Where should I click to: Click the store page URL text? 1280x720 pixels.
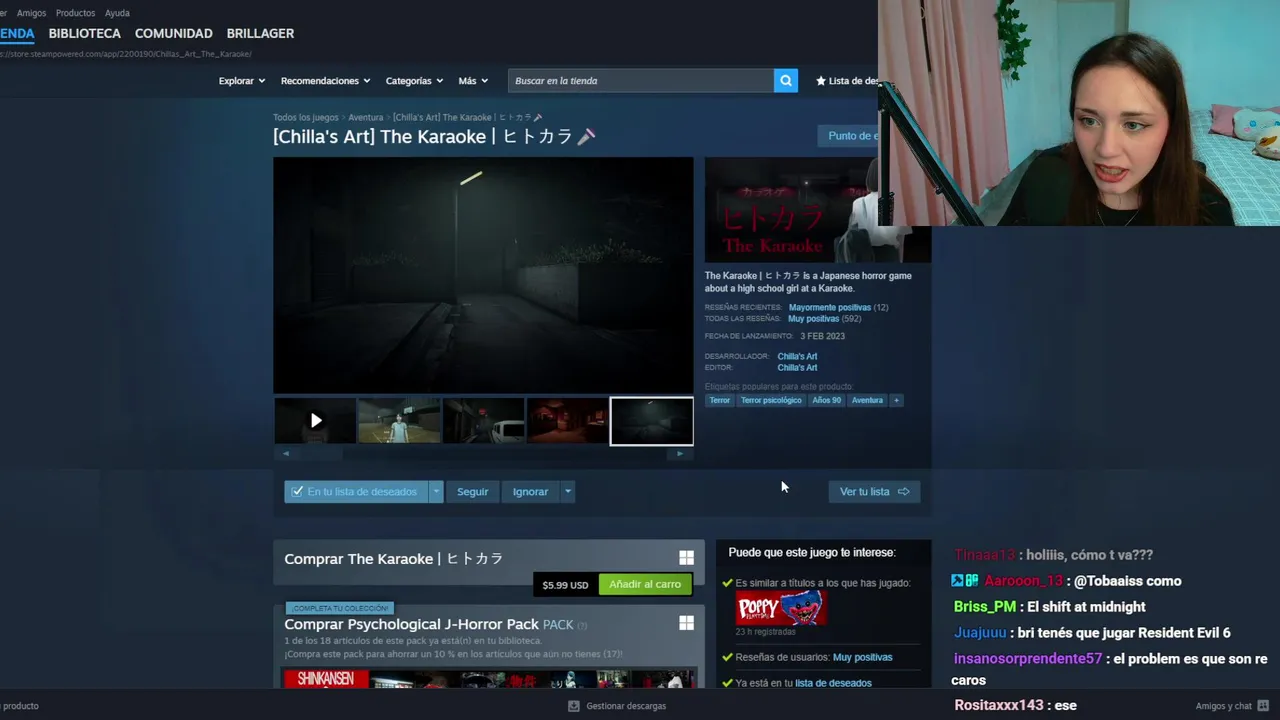click(125, 54)
